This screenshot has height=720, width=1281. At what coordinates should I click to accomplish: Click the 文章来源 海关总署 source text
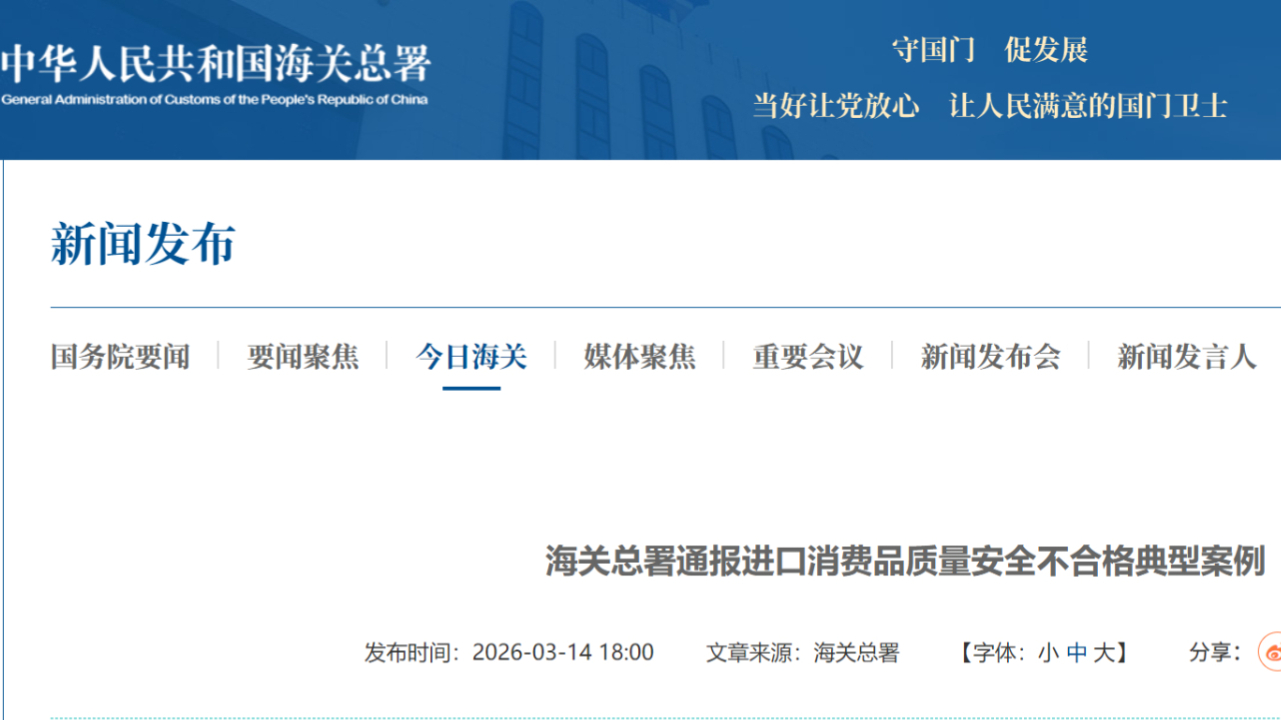pos(802,653)
